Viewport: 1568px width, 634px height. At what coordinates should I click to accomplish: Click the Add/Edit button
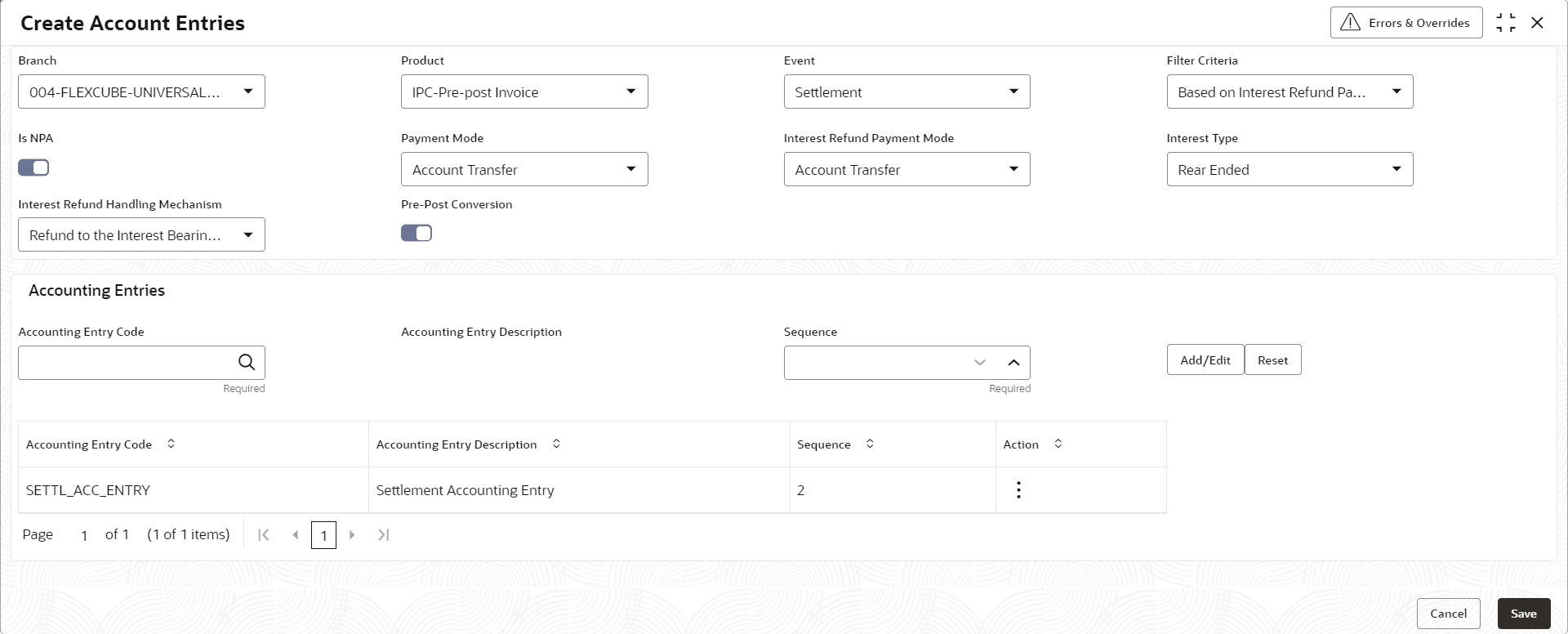1205,360
